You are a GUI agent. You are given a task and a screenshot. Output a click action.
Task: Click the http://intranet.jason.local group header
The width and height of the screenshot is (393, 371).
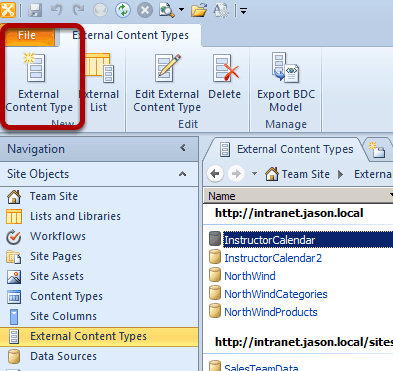click(x=289, y=213)
